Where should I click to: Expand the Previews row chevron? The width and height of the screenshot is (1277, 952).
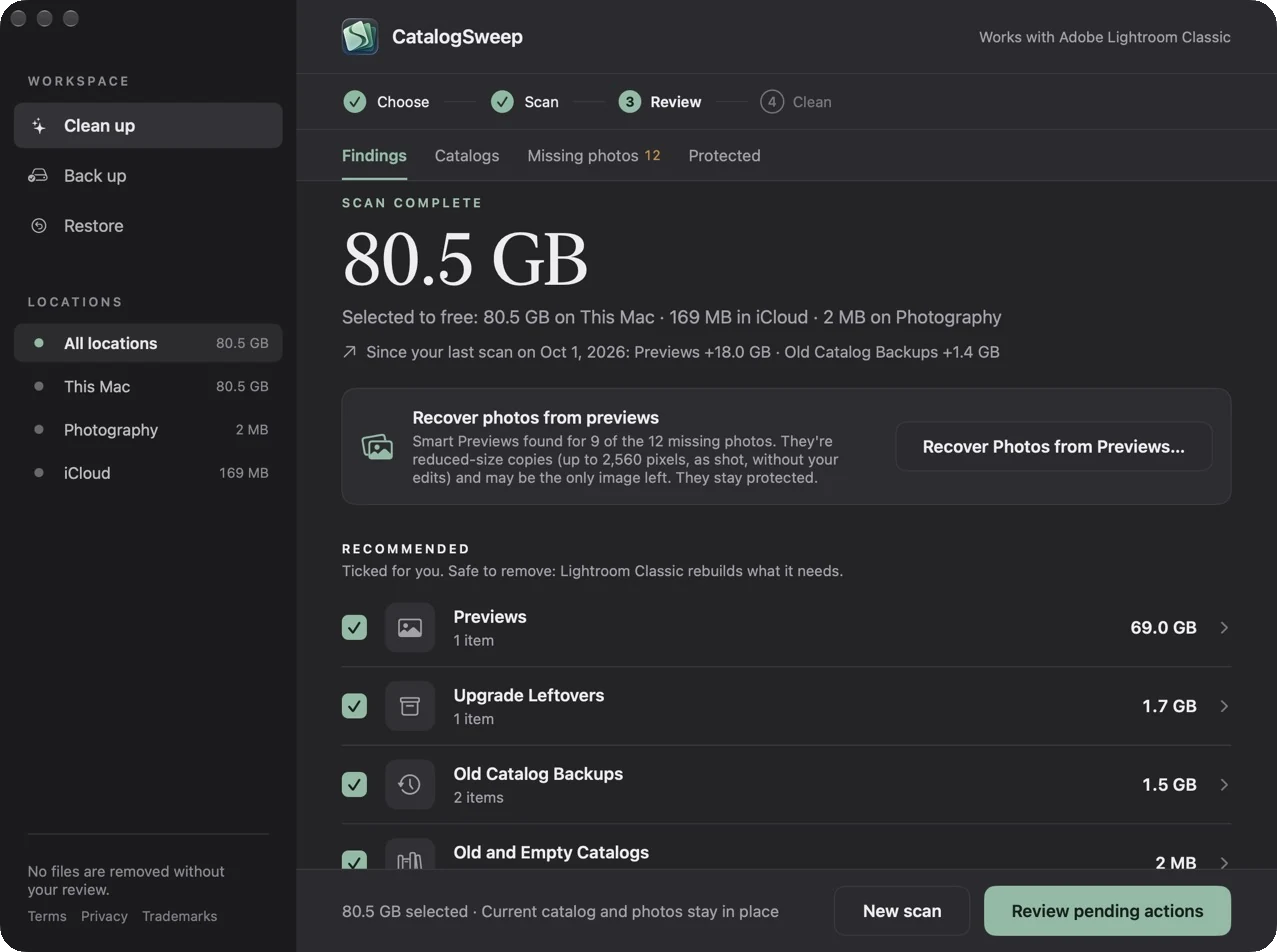click(1224, 628)
